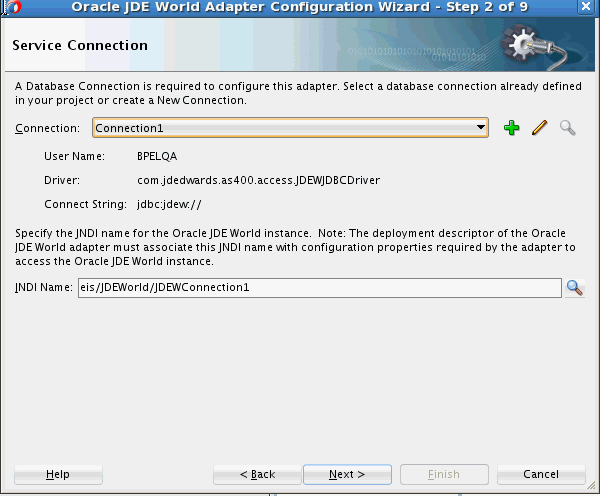Viewport: 600px width, 496px height.
Task: Close the wizard with the X button
Action: tap(586, 7)
